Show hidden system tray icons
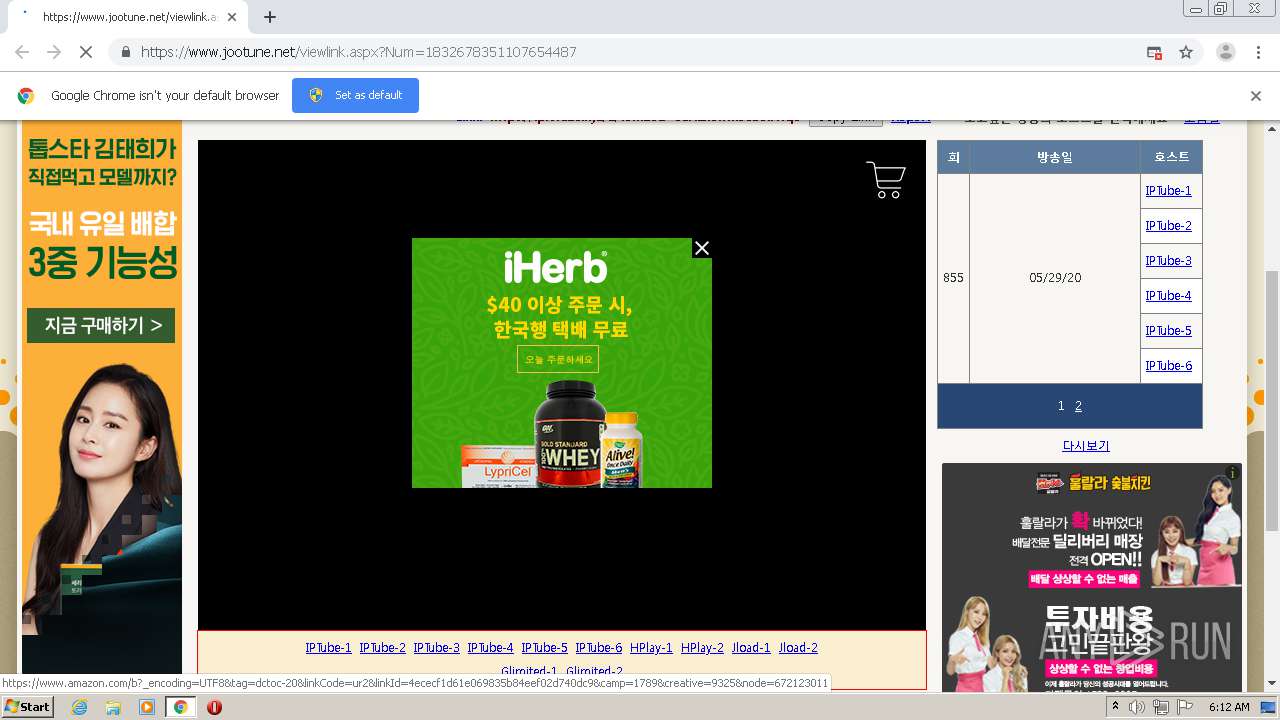Viewport: 1280px width, 720px height. tap(1115, 706)
